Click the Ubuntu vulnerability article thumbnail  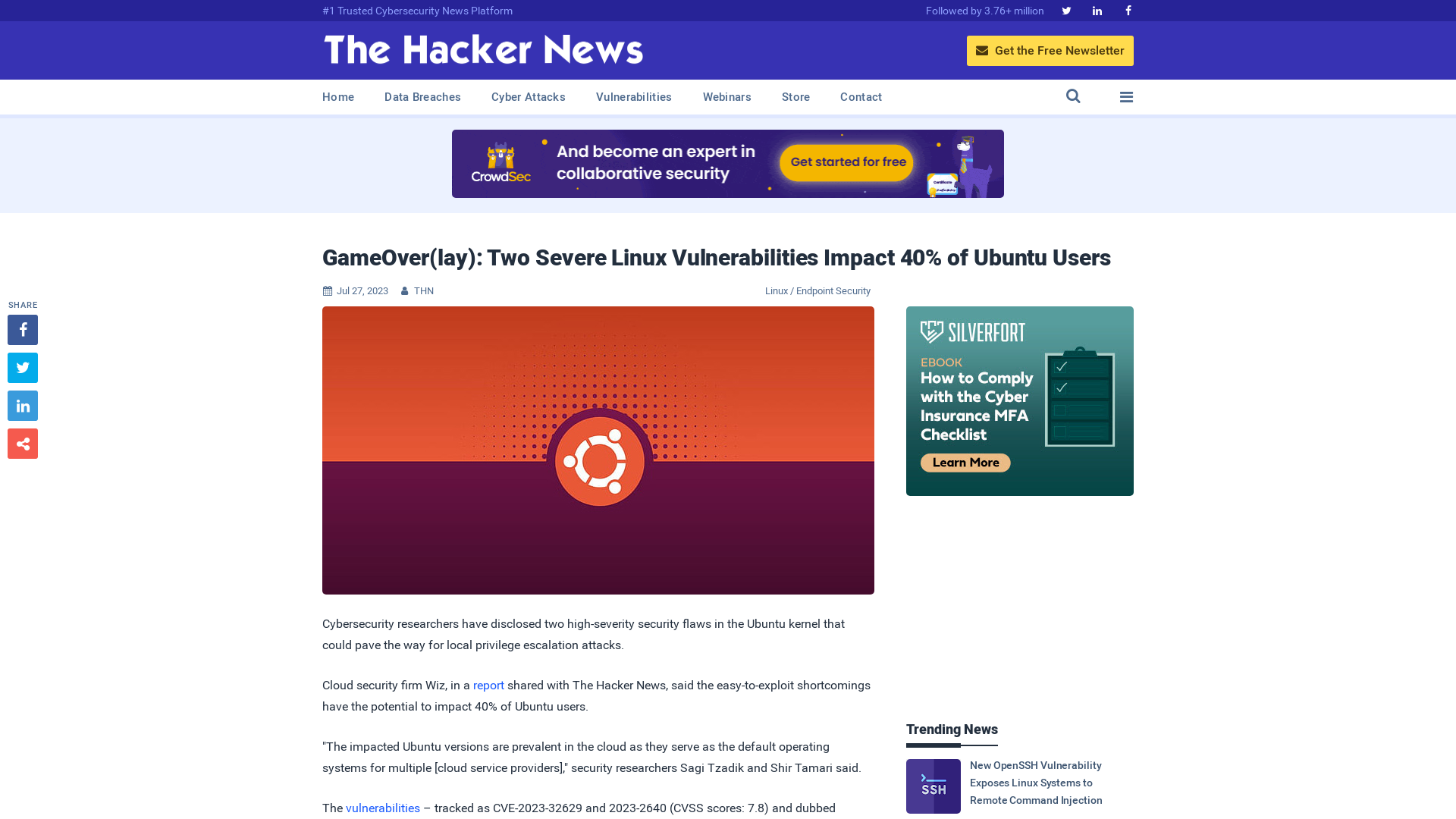pos(598,450)
